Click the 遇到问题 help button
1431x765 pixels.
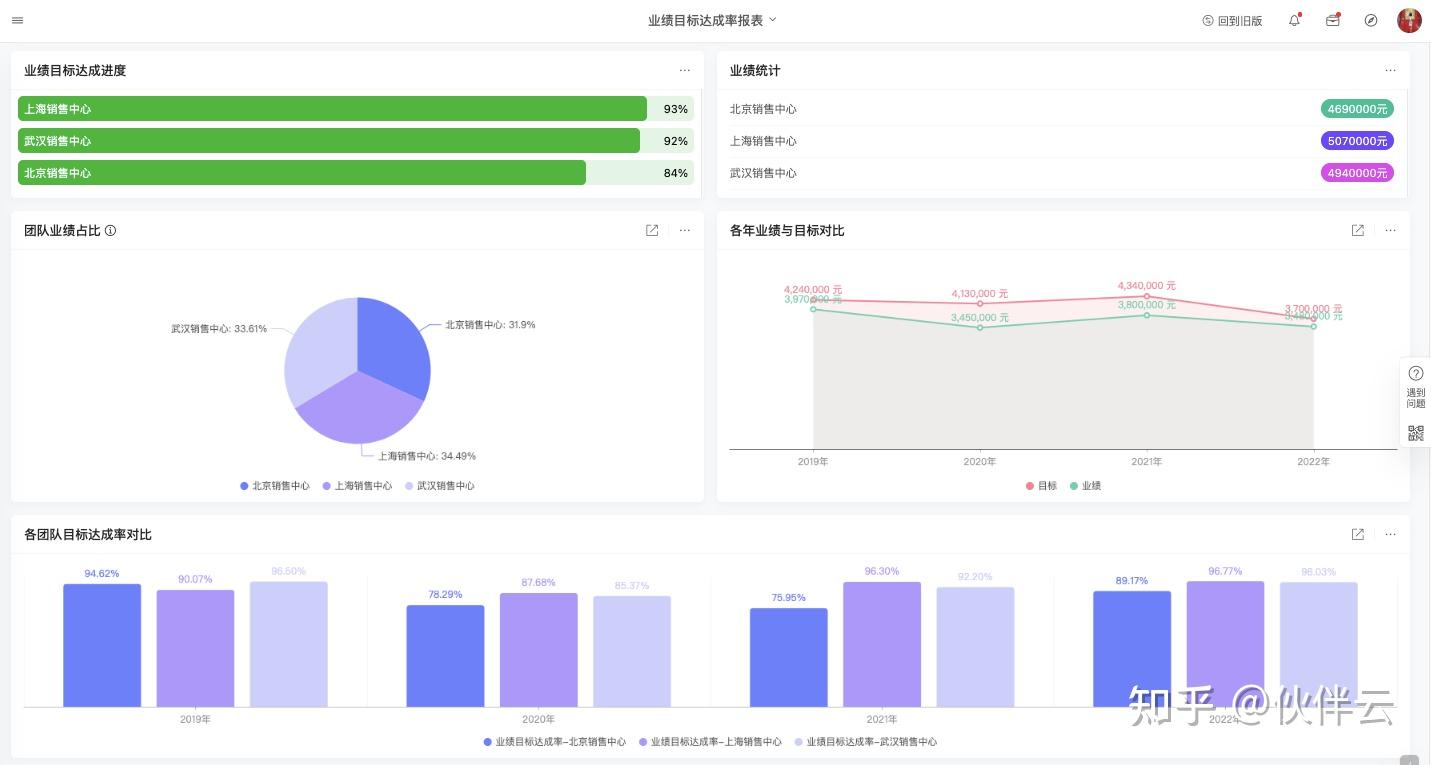click(1416, 386)
